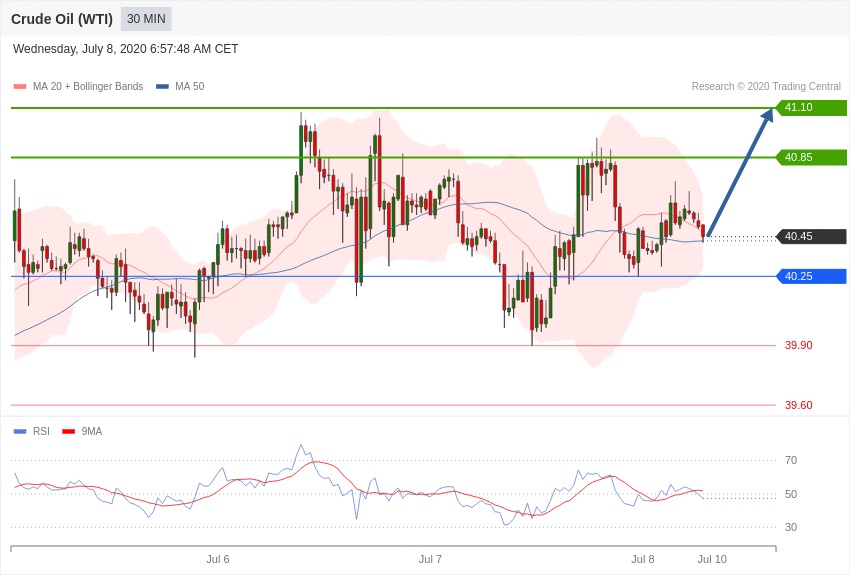Select the Jul 6 date axis label

[218, 559]
